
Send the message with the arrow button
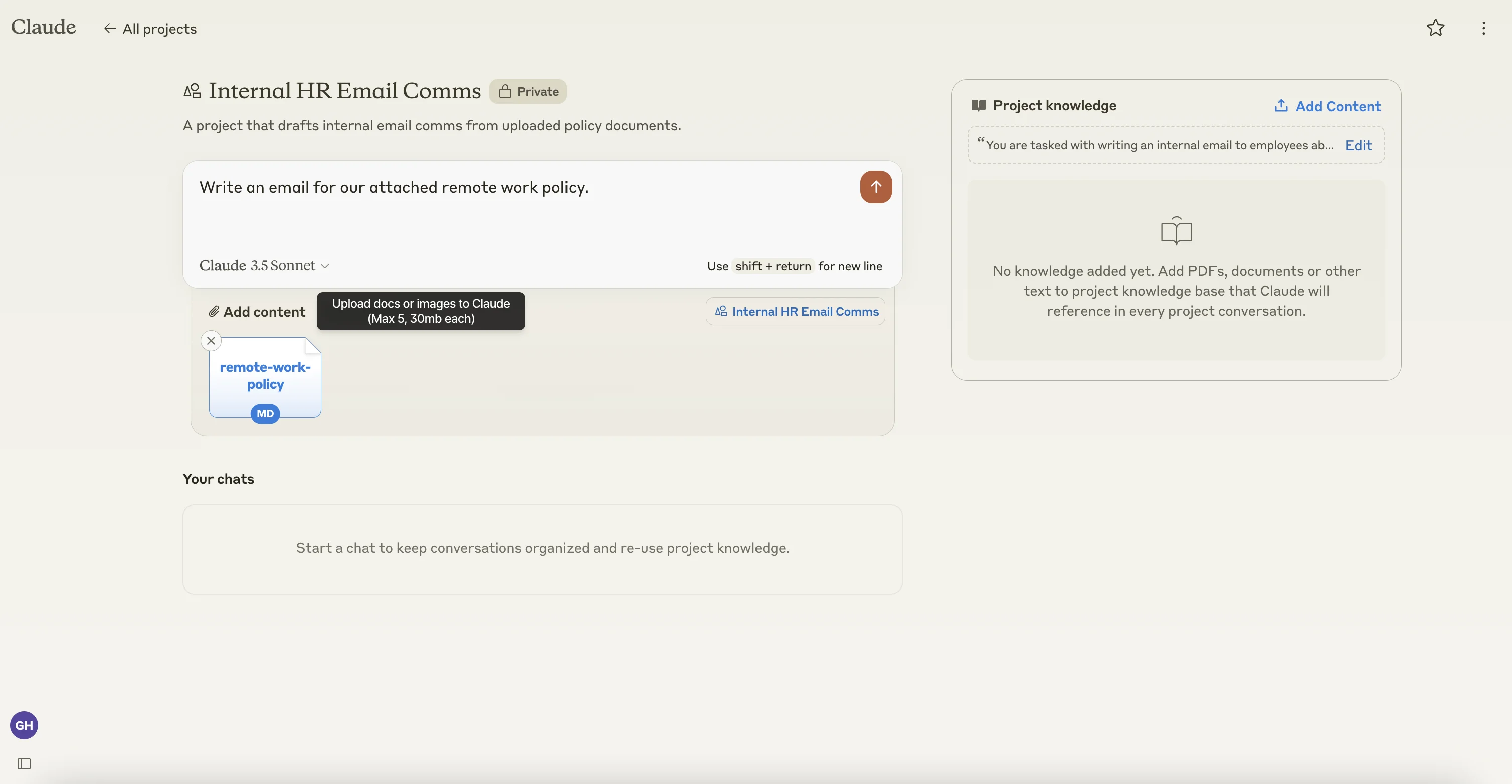tap(875, 187)
